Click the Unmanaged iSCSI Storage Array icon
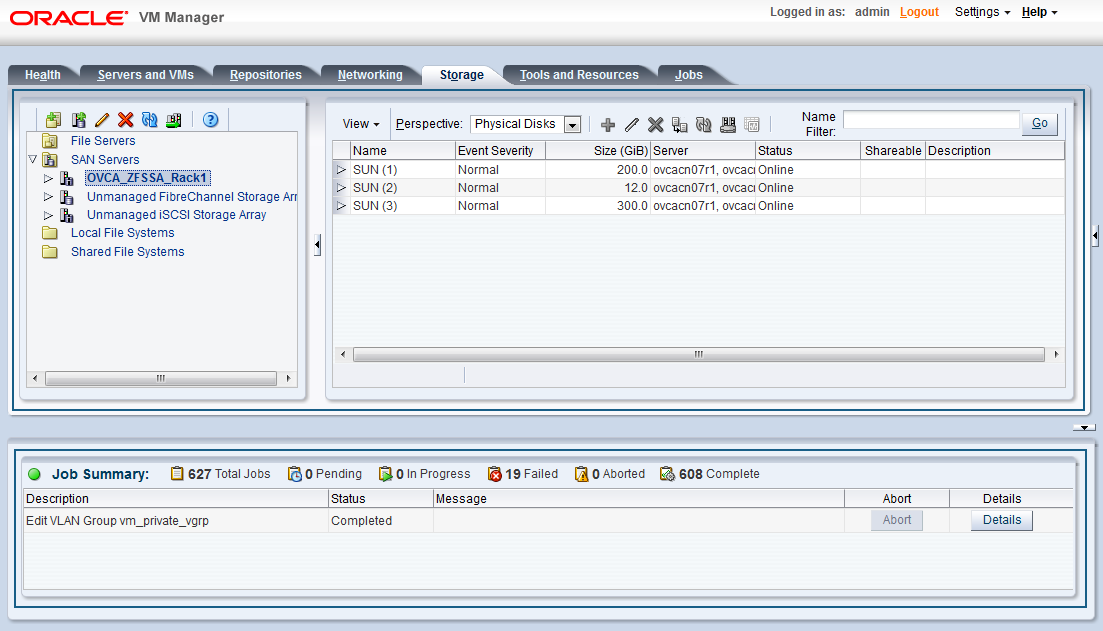This screenshot has width=1103, height=631. 67,215
